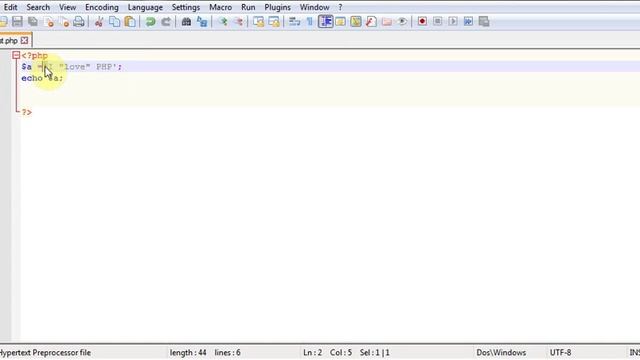This screenshot has height=360, width=640.
Task: Toggle Synchronize Horizontal Scrolling icon
Action: tap(274, 21)
